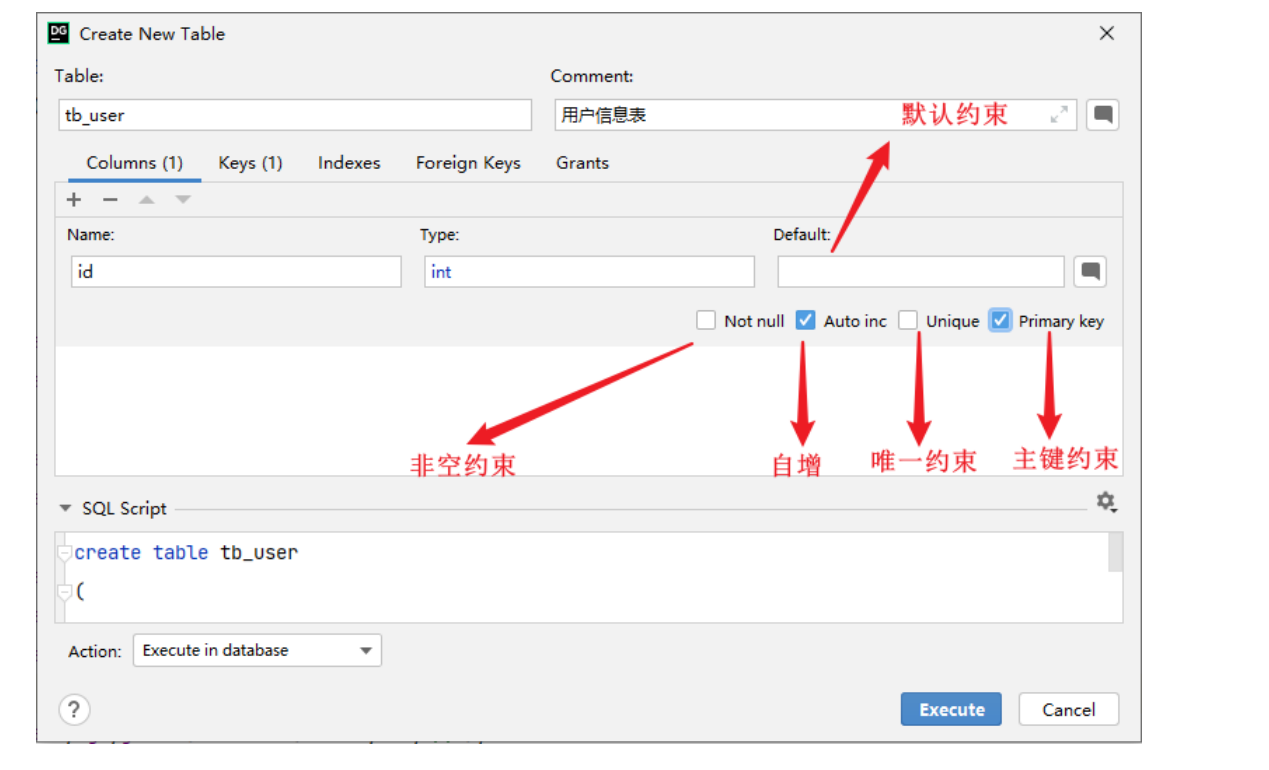
Task: Click the Cancel button
Action: (x=1068, y=710)
